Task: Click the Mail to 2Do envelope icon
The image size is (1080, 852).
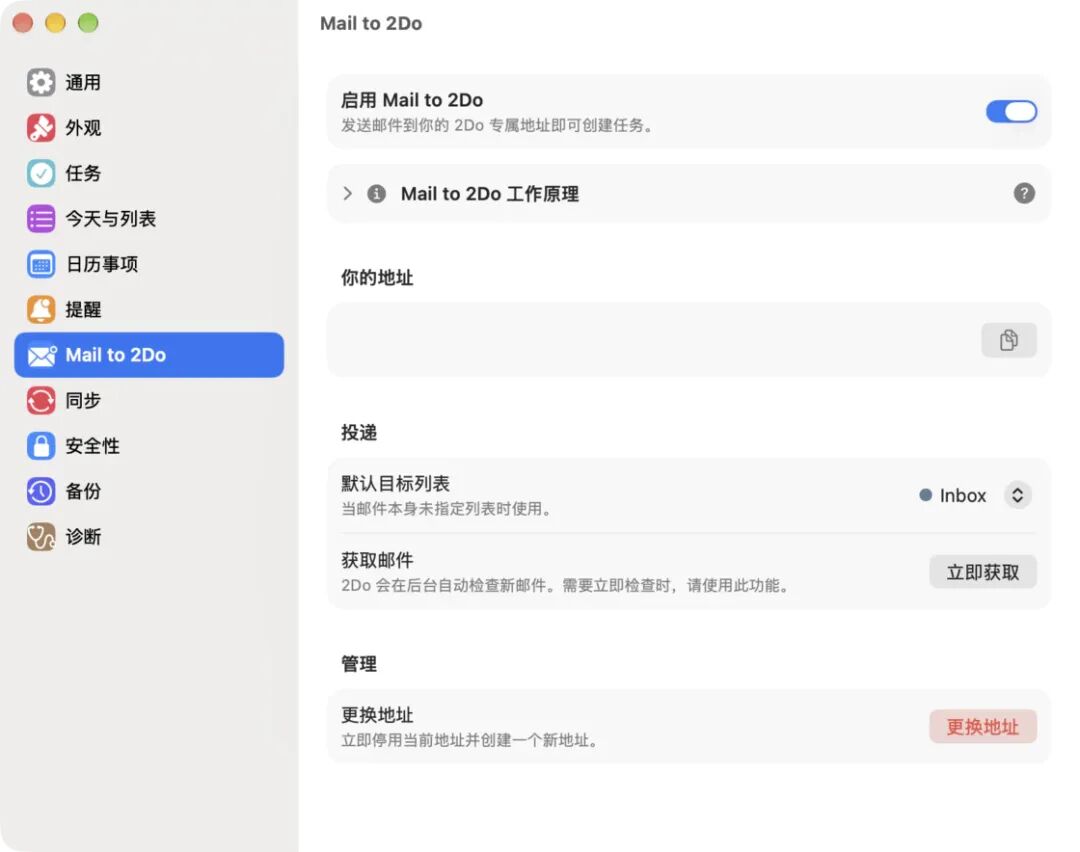Action: [x=41, y=355]
